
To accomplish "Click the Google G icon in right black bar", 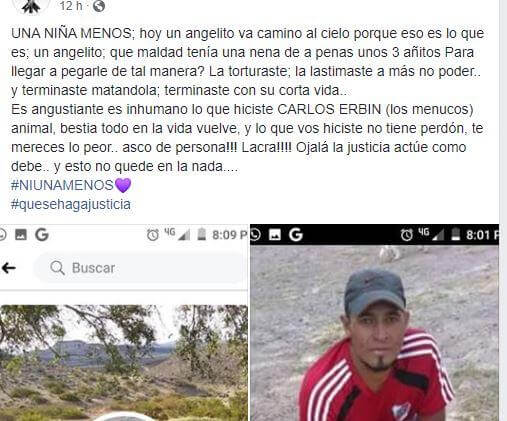I will pos(296,235).
